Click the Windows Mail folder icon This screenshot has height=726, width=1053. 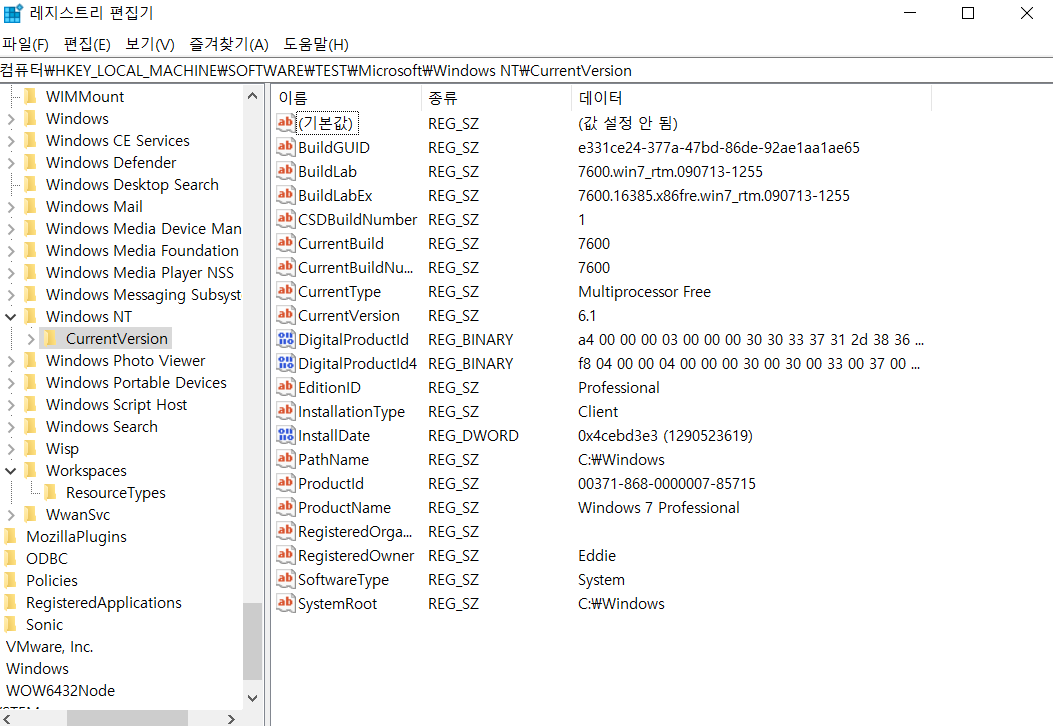[30, 206]
